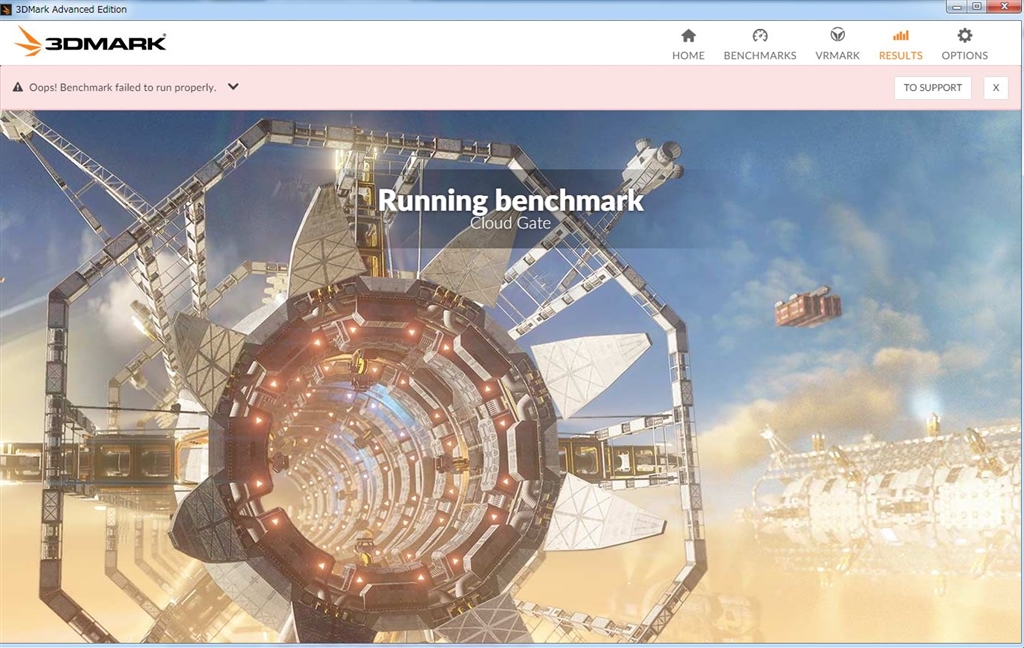
Task: Open the VRMARK tab
Action: (837, 44)
